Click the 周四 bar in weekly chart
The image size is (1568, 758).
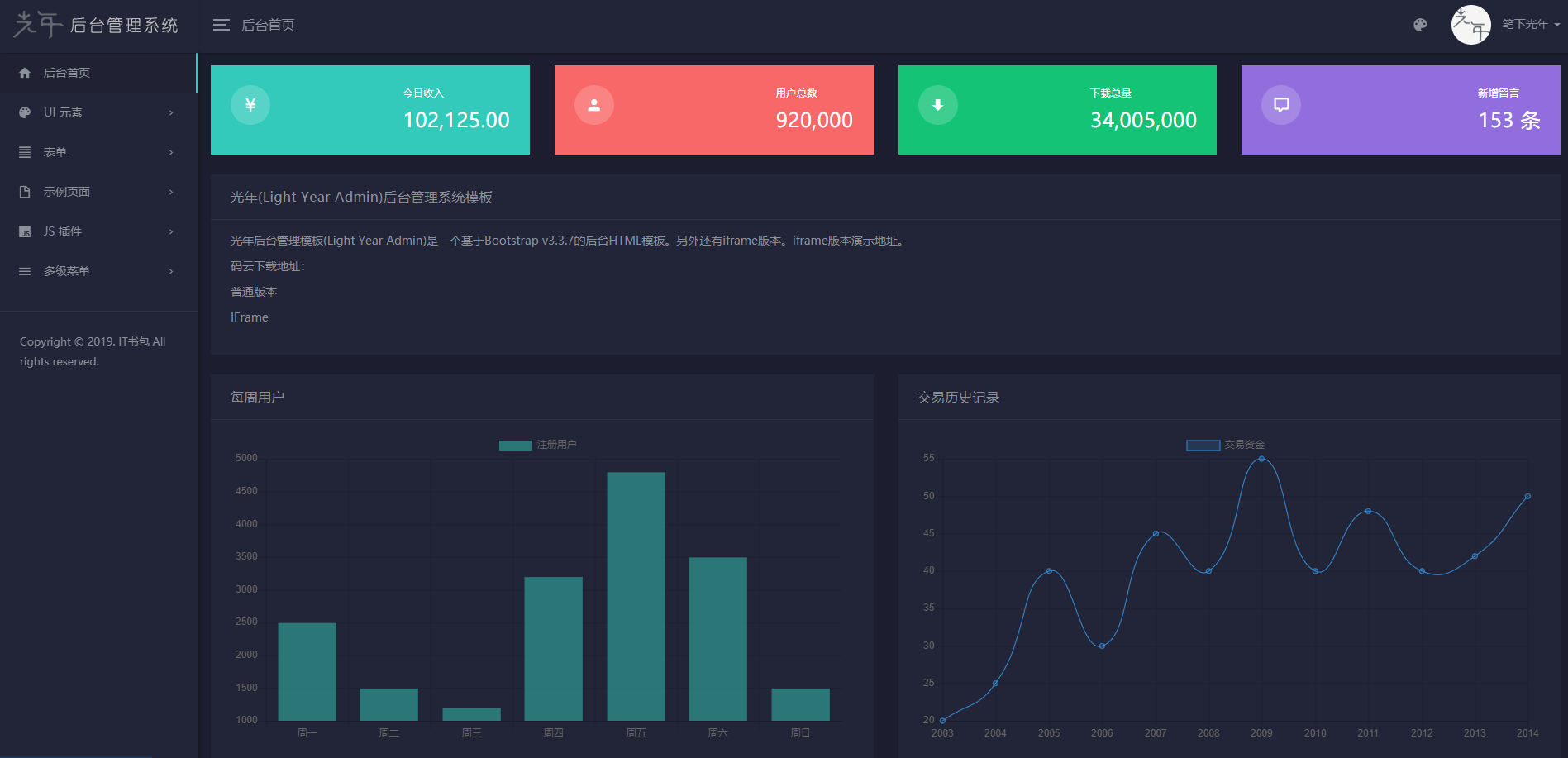(553, 648)
